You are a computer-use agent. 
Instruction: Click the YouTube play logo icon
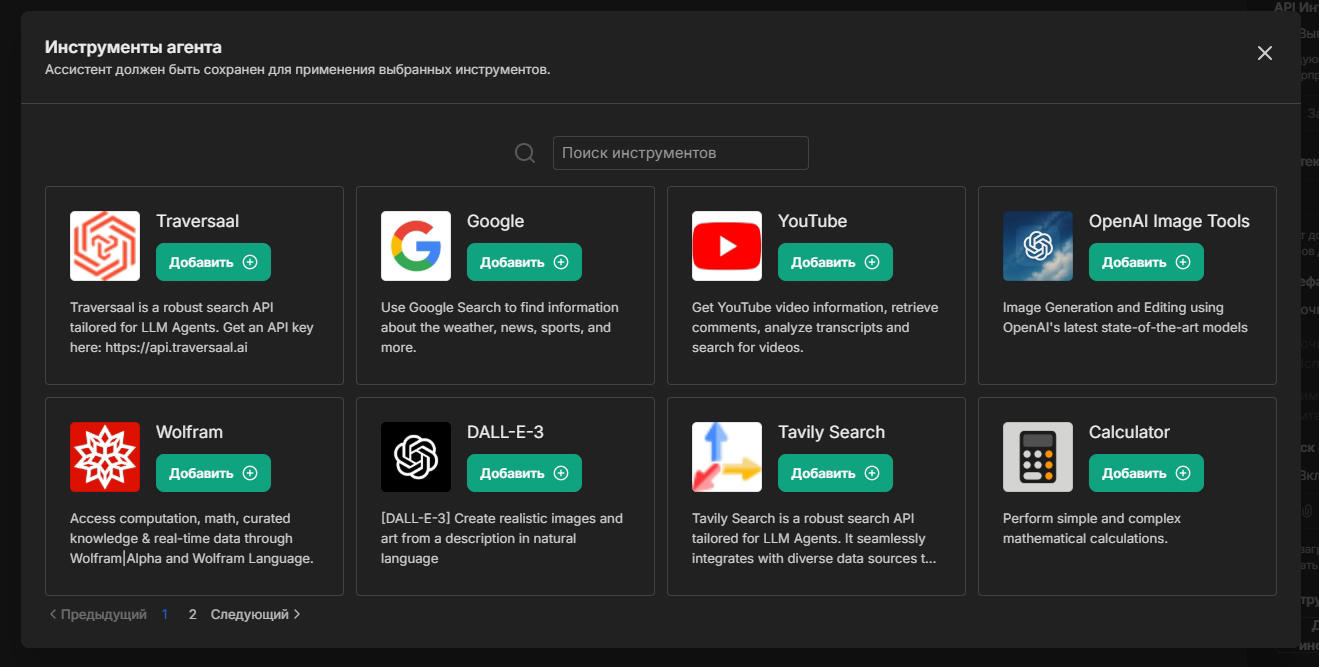pyautogui.click(x=727, y=246)
